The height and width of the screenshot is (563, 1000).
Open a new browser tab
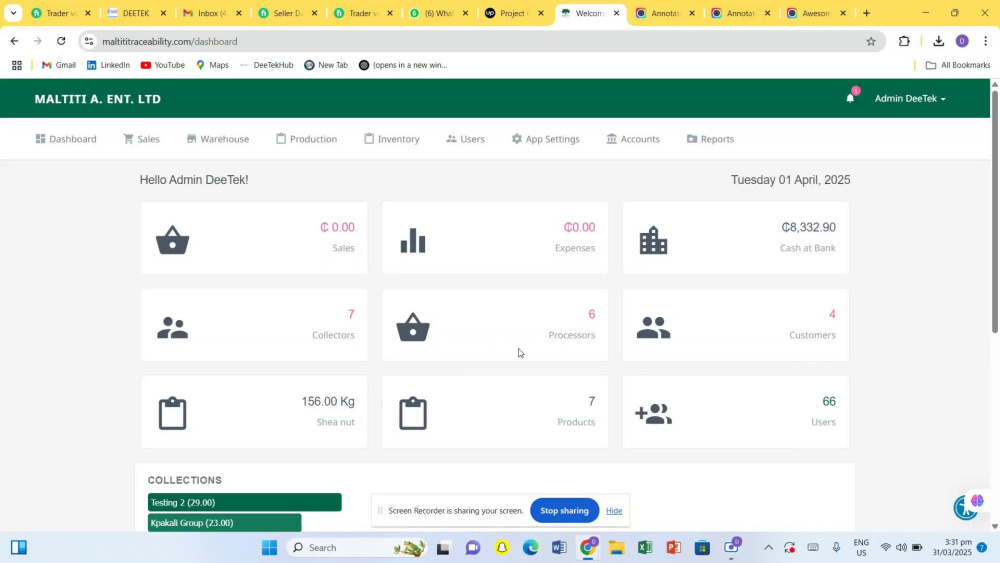[x=866, y=13]
